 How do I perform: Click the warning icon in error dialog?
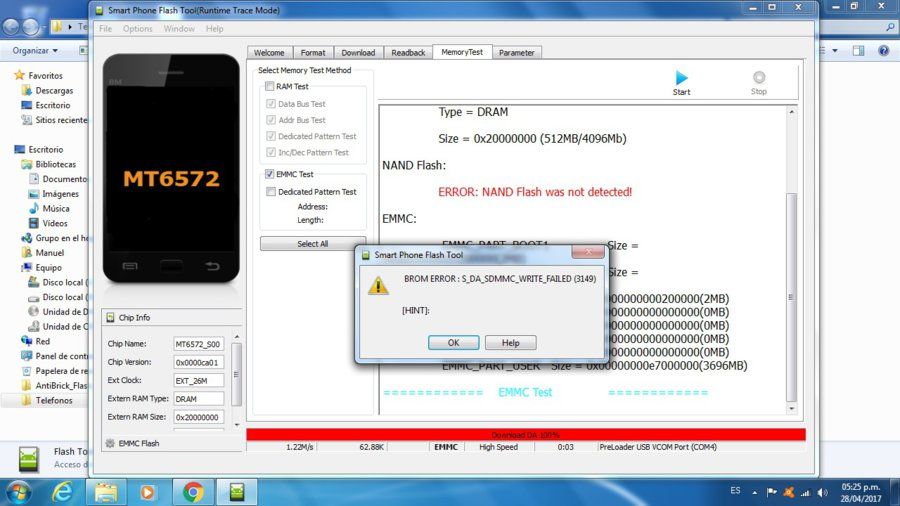pyautogui.click(x=378, y=285)
